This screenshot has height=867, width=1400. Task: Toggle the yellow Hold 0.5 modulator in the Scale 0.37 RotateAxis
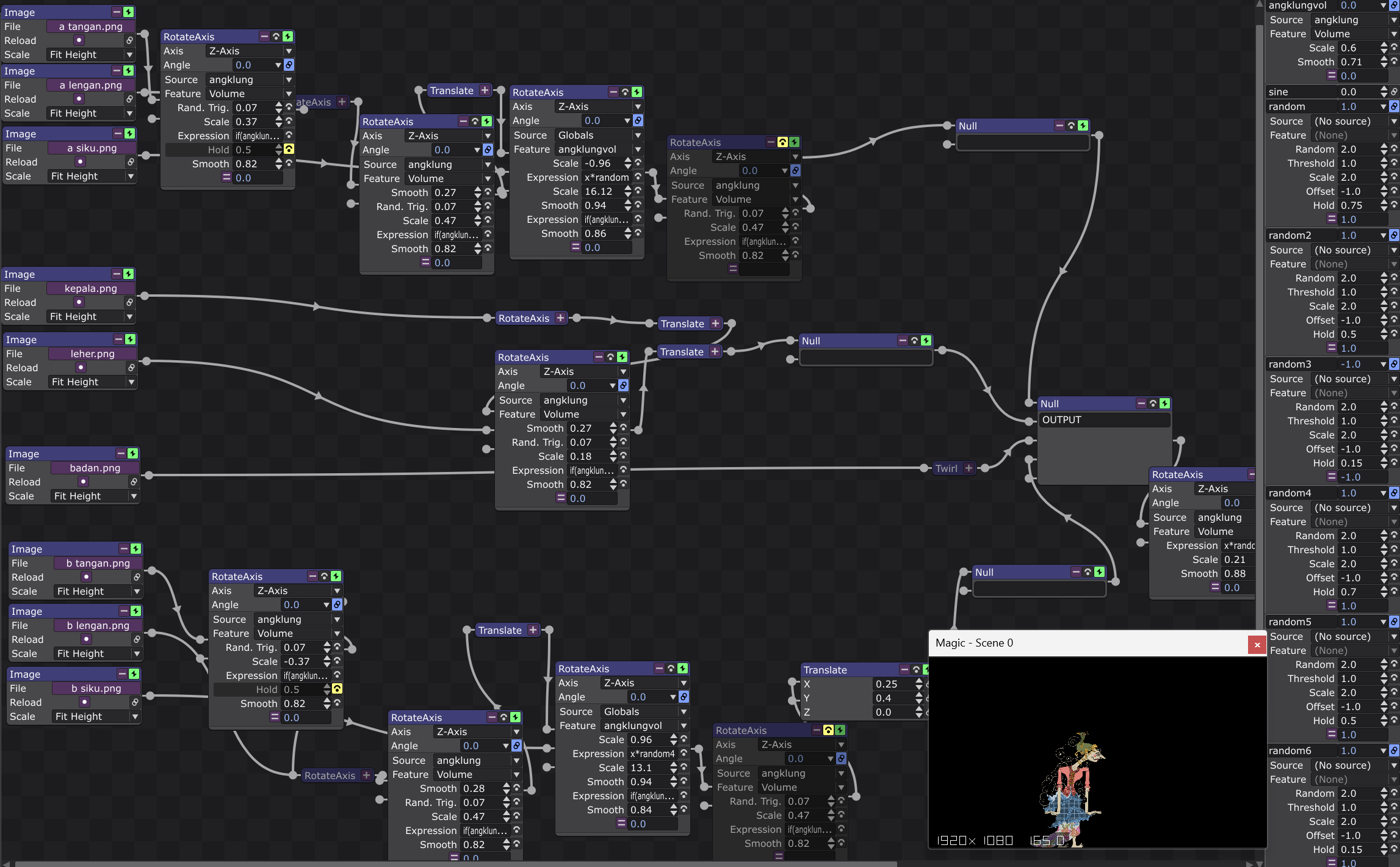pyautogui.click(x=289, y=150)
